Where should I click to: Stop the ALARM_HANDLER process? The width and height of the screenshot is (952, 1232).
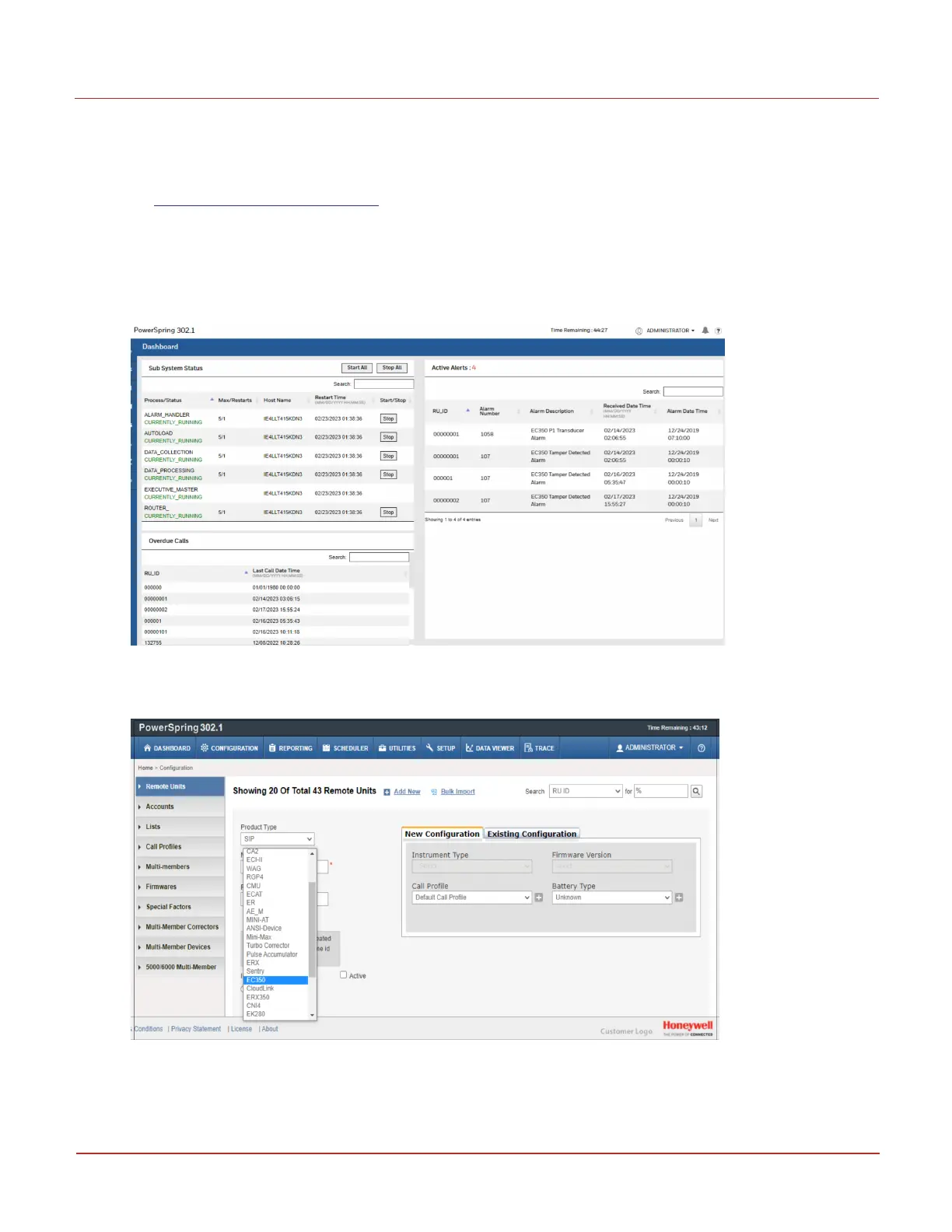pyautogui.click(x=388, y=418)
